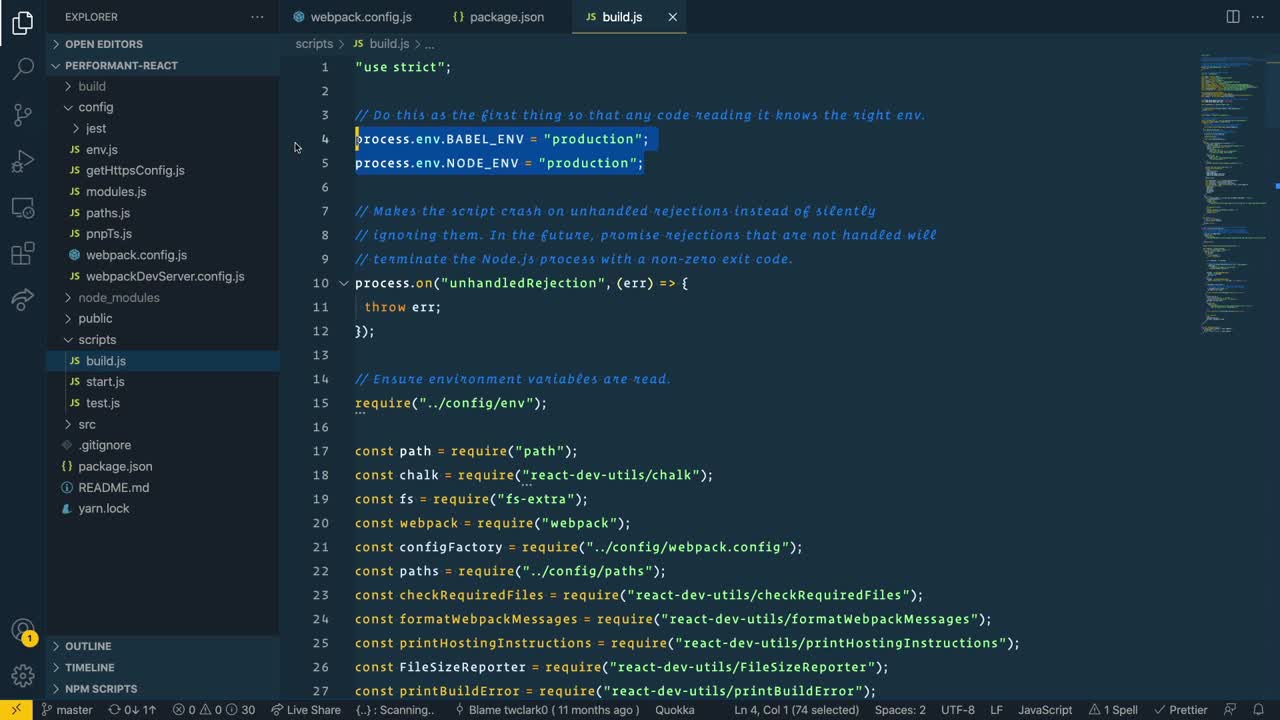Open the Live Share activity icon
The image size is (1280, 720).
tap(22, 299)
